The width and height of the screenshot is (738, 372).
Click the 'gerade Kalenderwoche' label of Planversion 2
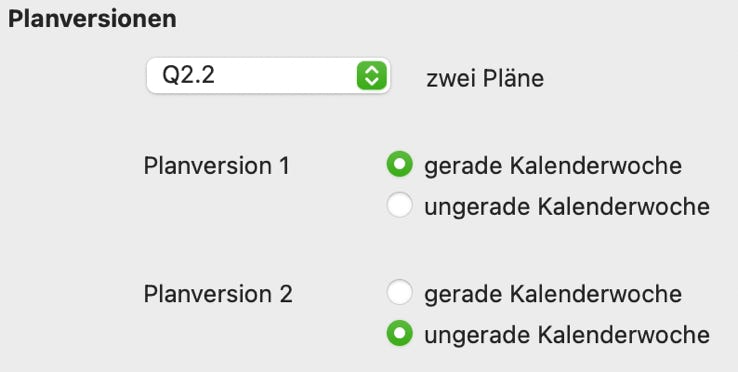click(553, 294)
